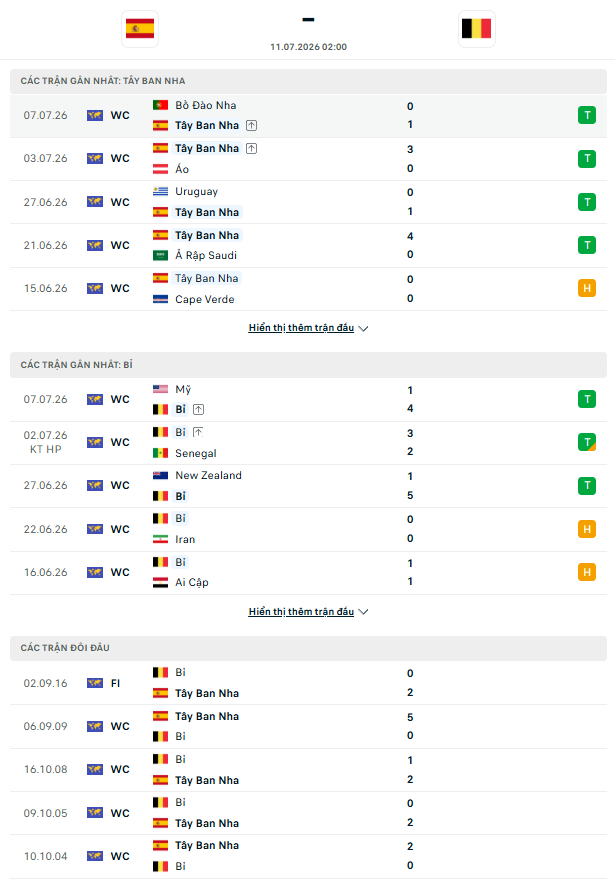Click the orange H badge for Cape Verde match
Image resolution: width=615 pixels, height=880 pixels.
coord(587,288)
